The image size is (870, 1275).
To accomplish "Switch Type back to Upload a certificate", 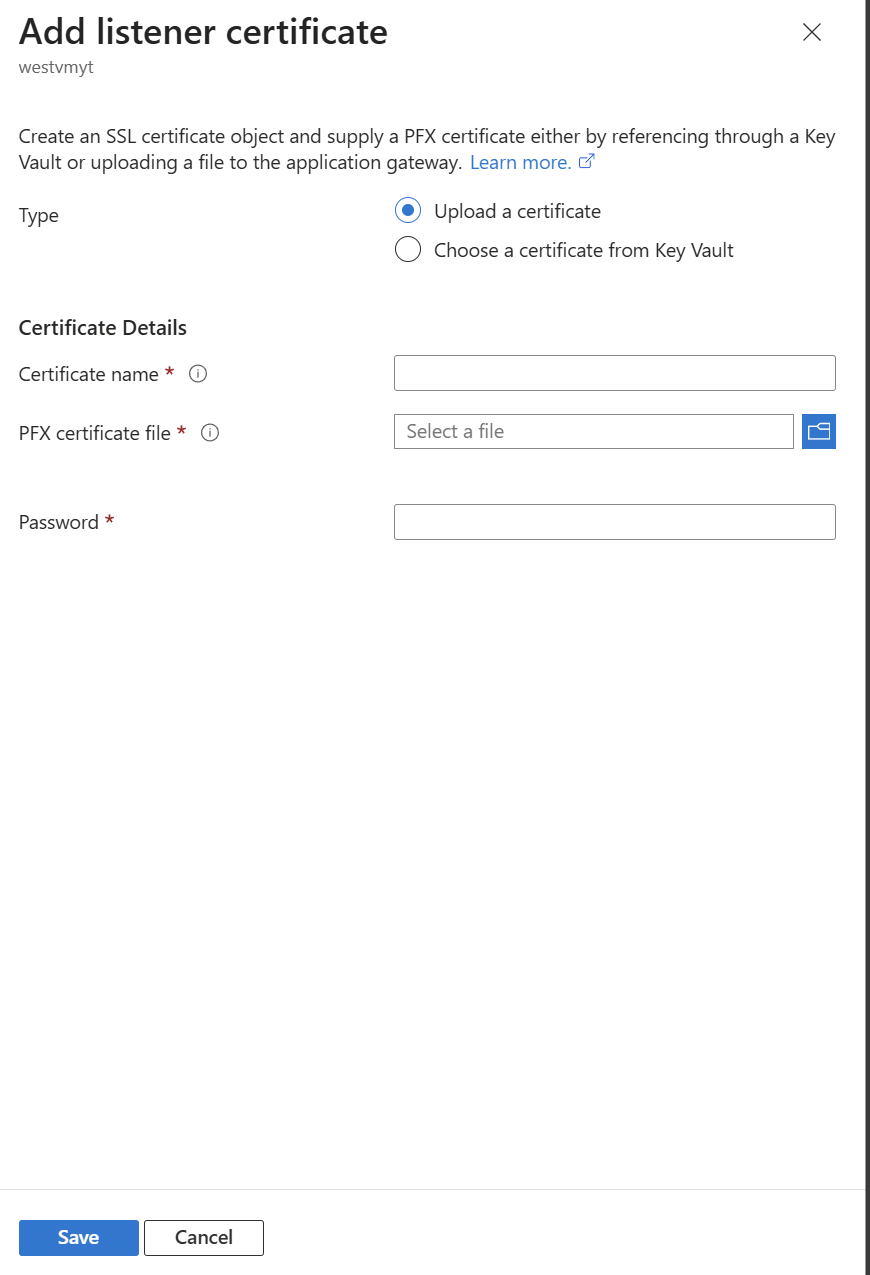I will click(x=408, y=210).
